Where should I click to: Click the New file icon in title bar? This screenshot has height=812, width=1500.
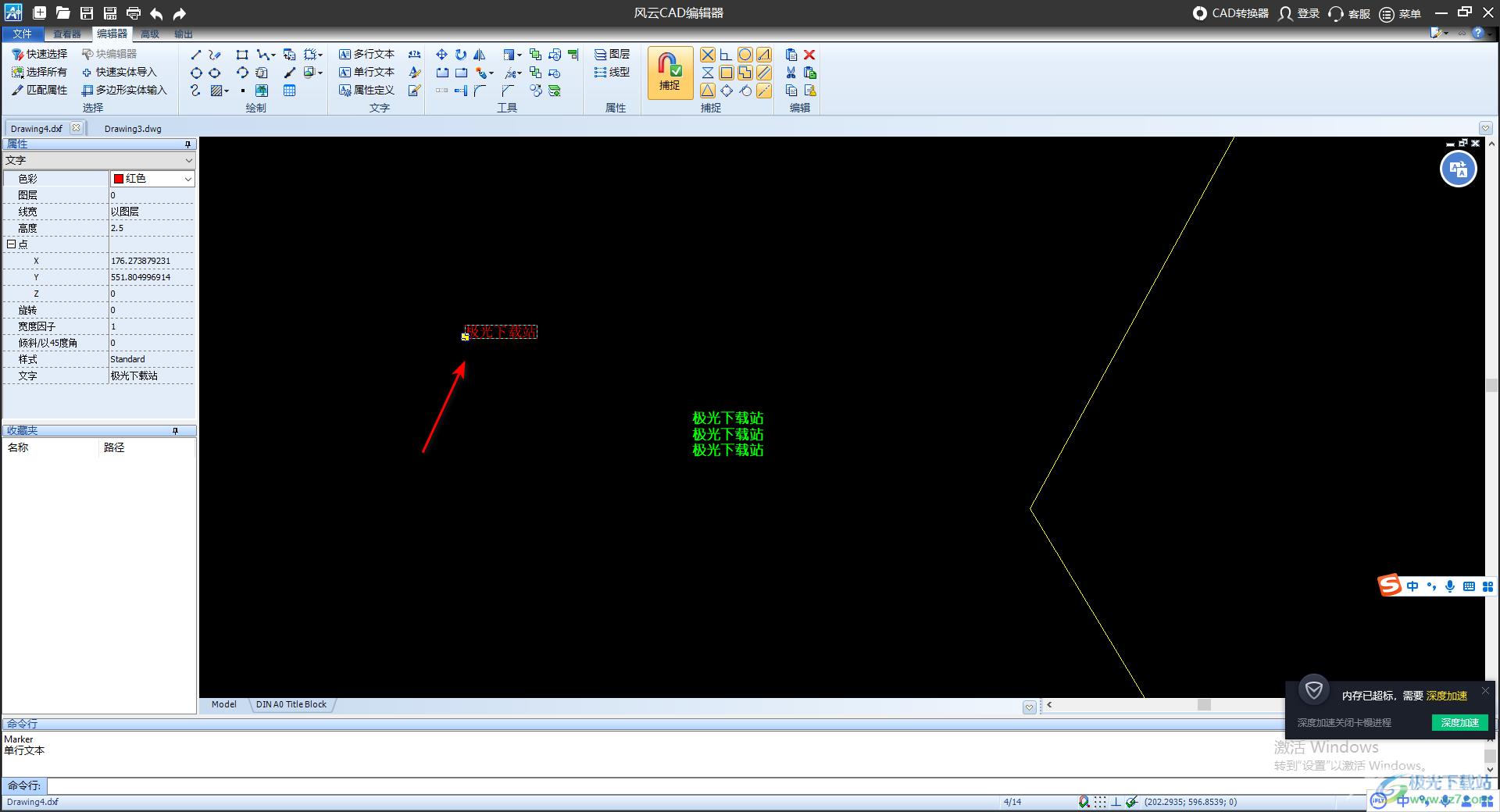[x=39, y=13]
